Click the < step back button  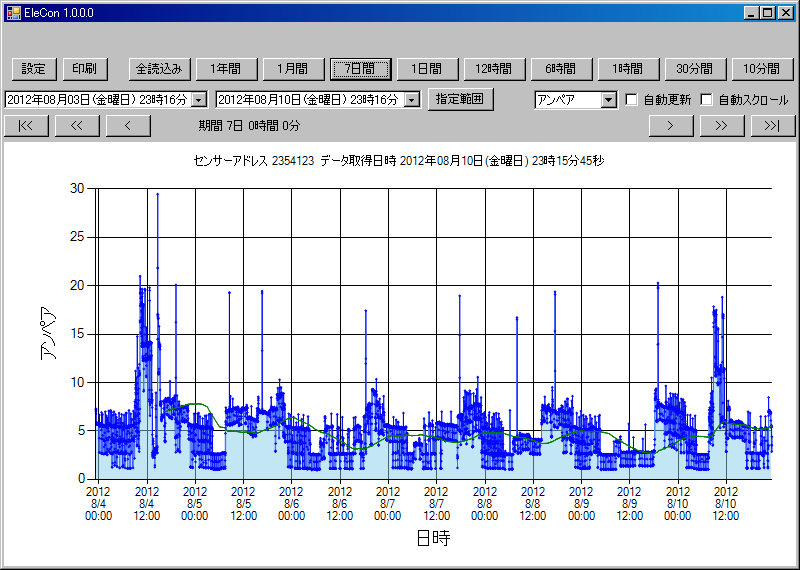(x=128, y=126)
